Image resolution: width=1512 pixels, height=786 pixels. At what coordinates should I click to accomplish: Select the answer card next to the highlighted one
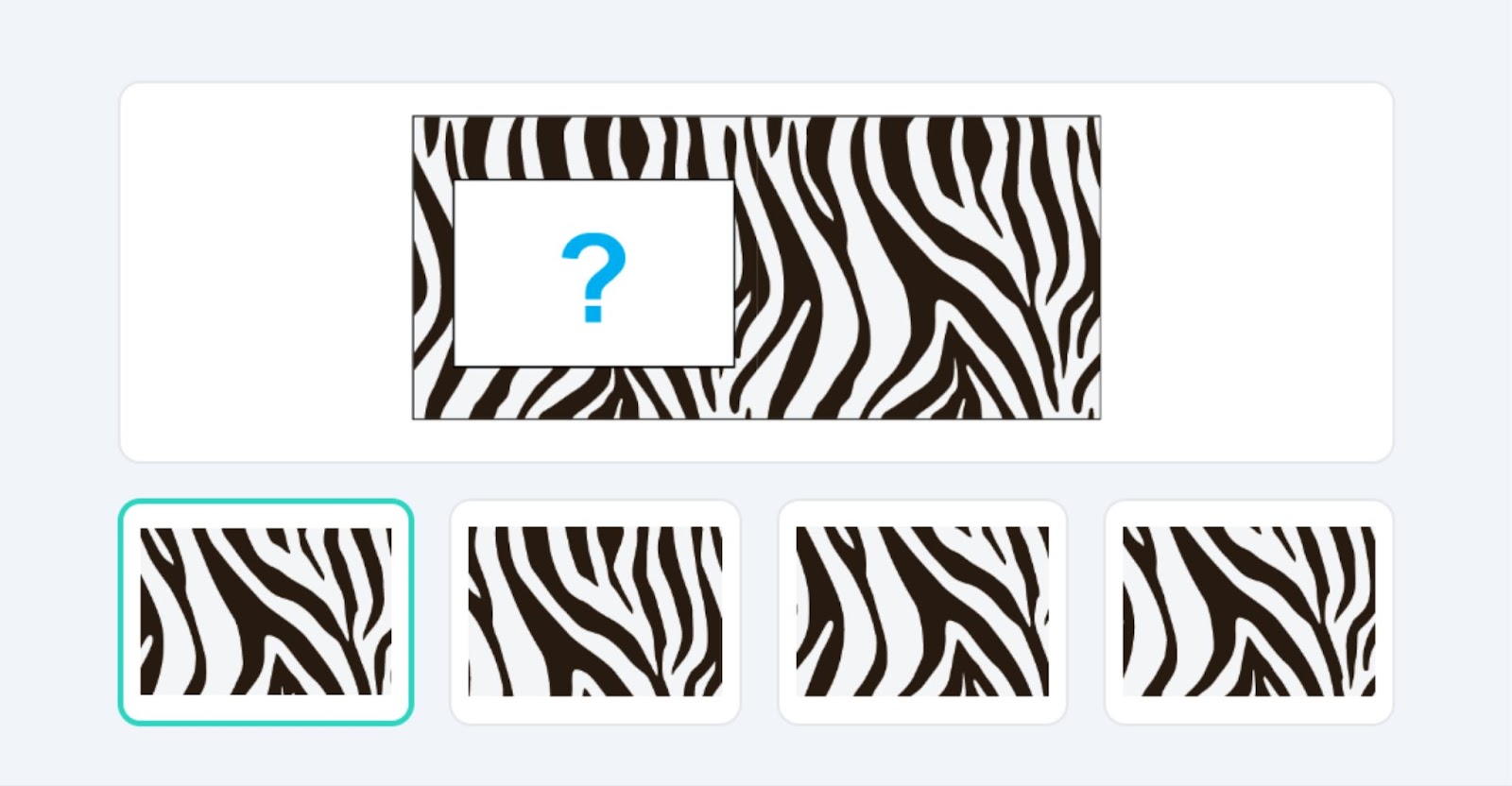(x=595, y=612)
